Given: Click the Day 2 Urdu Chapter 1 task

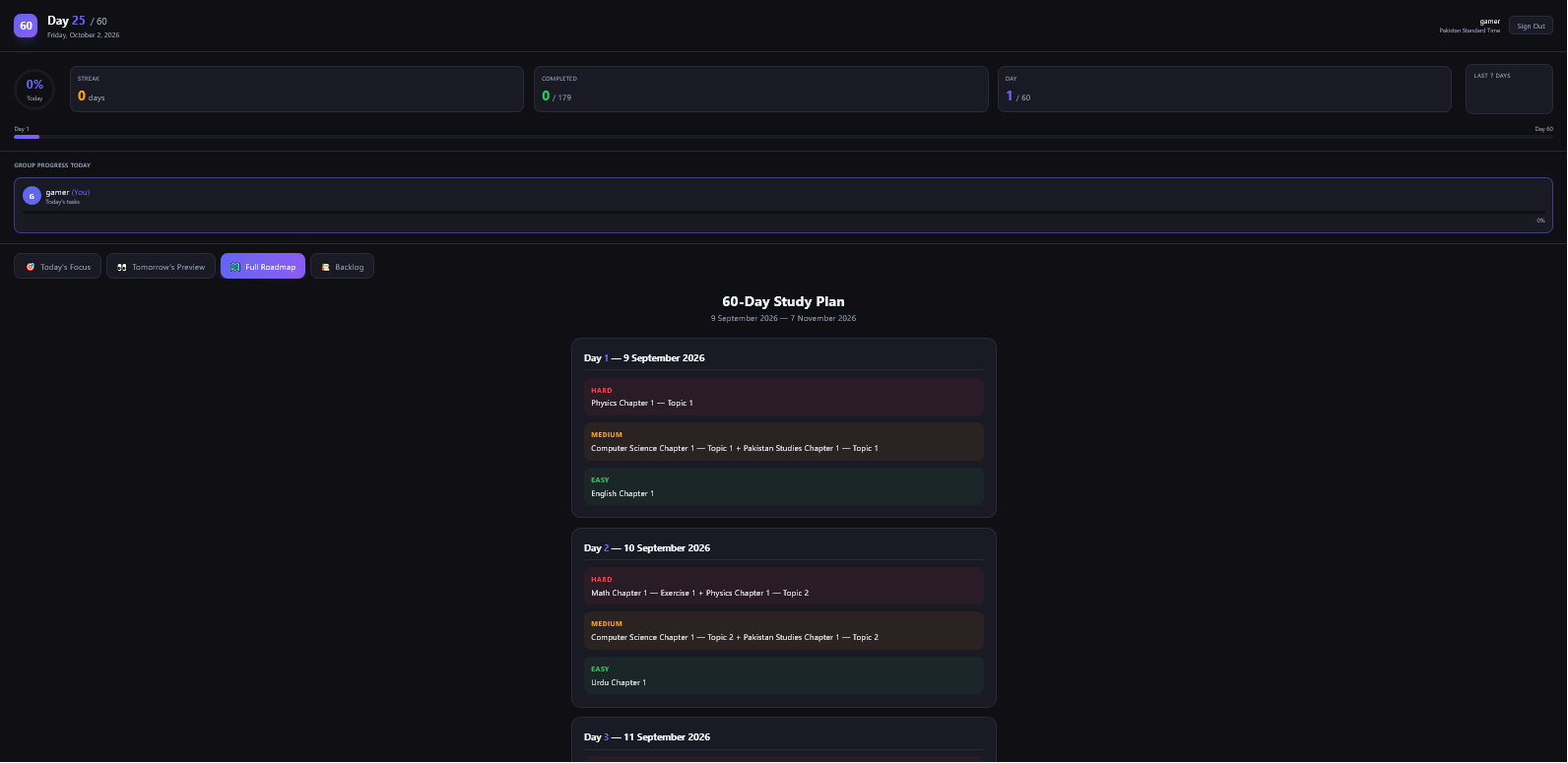Looking at the screenshot, I should [x=784, y=675].
